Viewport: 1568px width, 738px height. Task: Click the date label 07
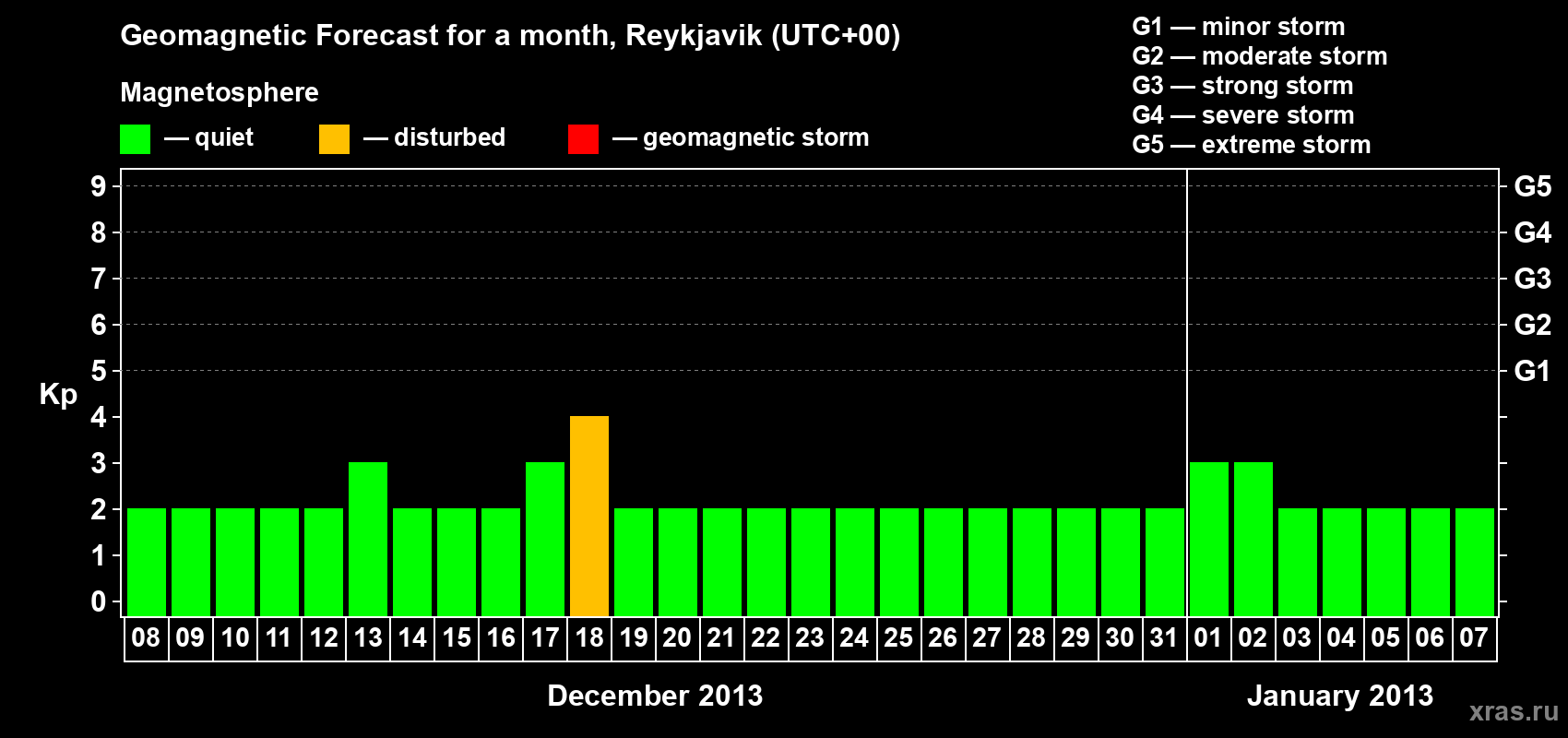pos(1474,637)
